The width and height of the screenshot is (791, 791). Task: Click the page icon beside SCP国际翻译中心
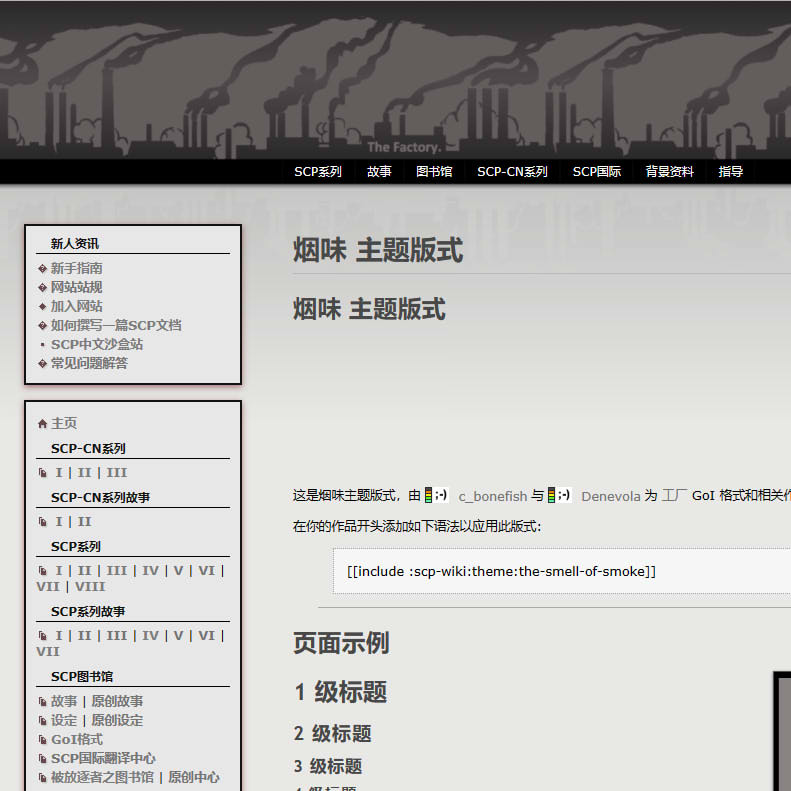42,759
